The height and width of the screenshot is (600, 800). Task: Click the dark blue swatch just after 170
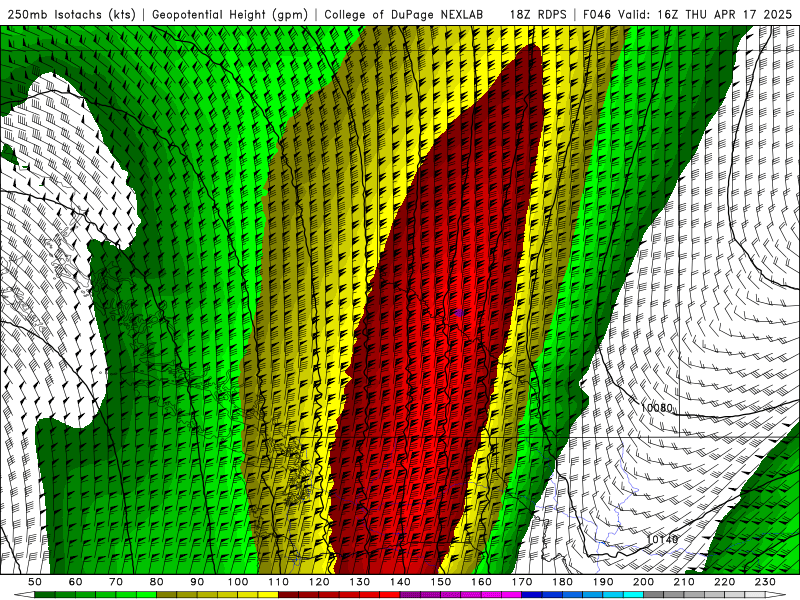click(x=532, y=594)
